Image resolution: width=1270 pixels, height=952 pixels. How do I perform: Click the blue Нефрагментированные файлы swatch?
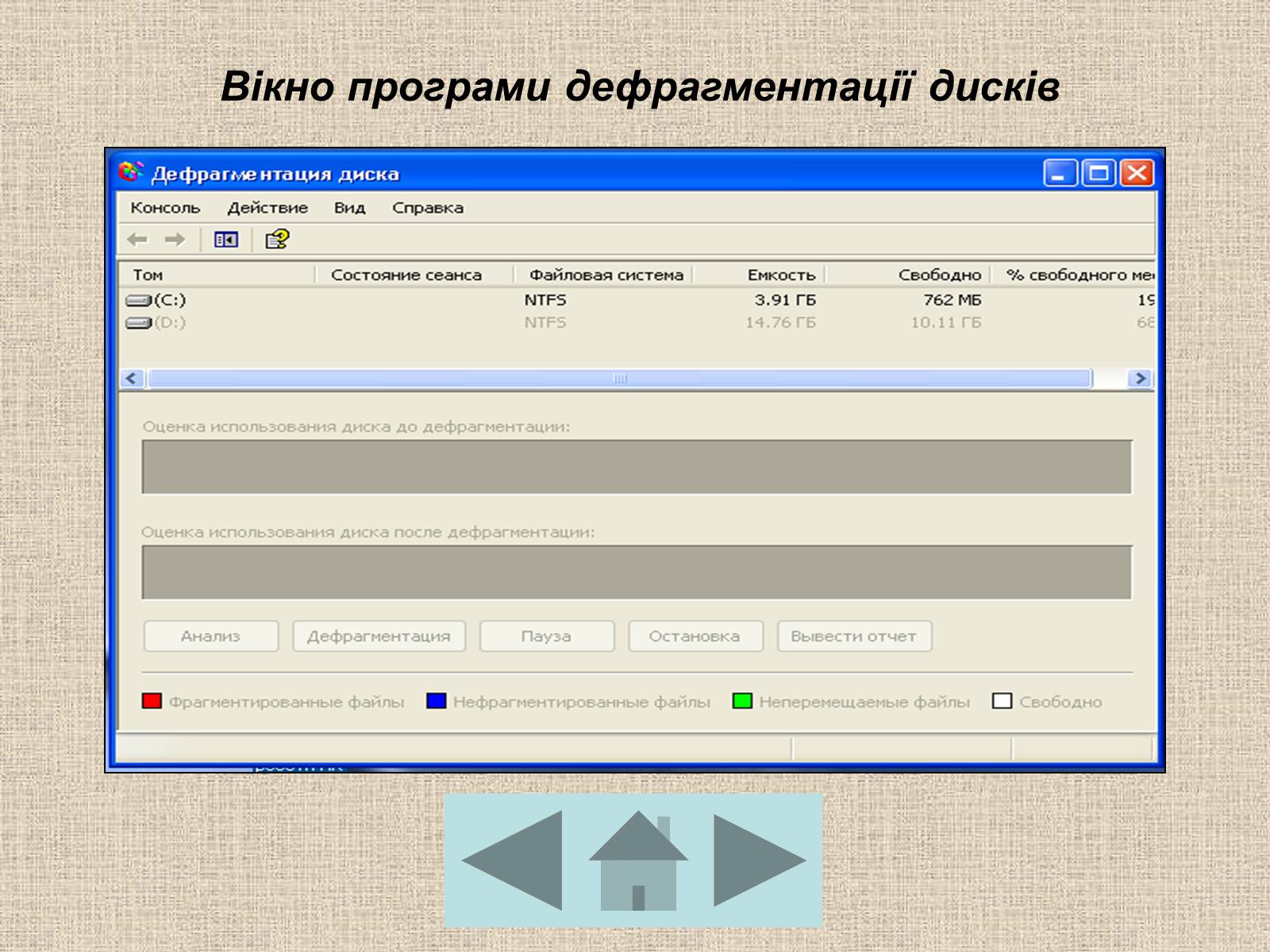437,701
